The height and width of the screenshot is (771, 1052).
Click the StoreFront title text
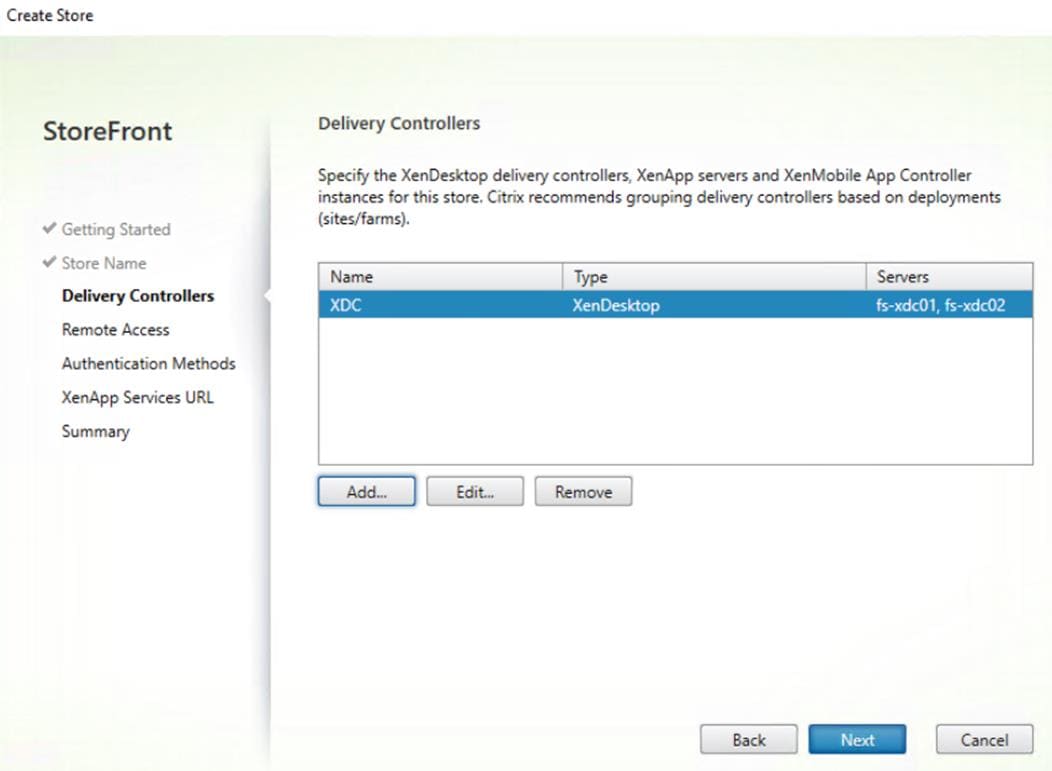107,131
